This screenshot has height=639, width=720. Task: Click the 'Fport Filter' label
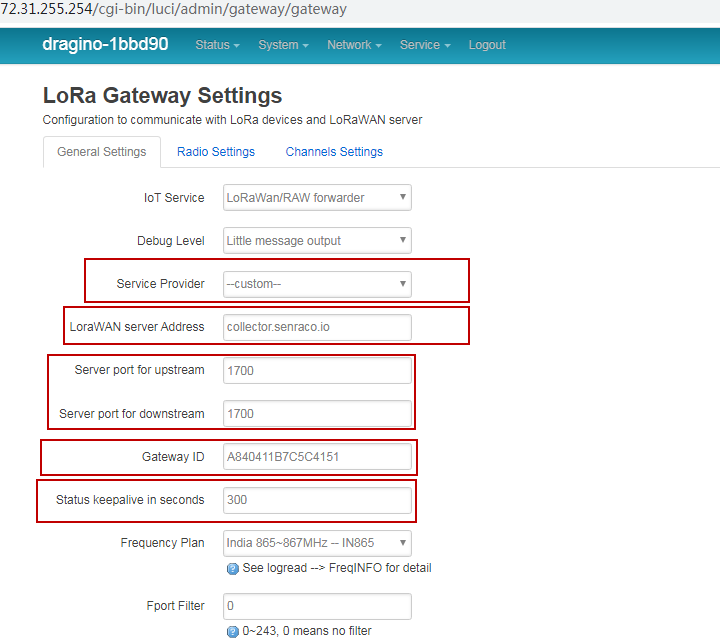point(175,606)
